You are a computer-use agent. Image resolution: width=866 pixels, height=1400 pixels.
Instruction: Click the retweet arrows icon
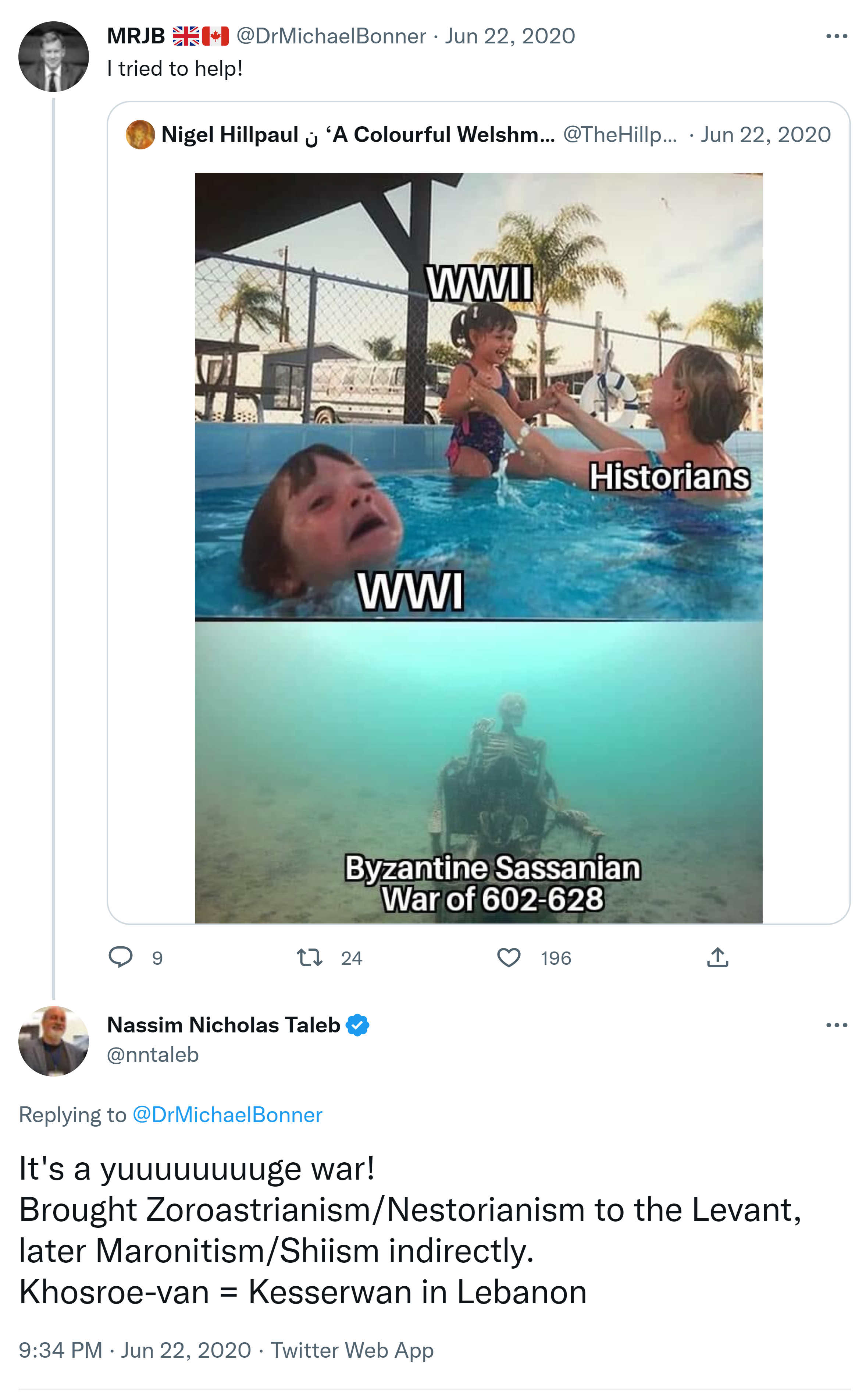coord(309,957)
